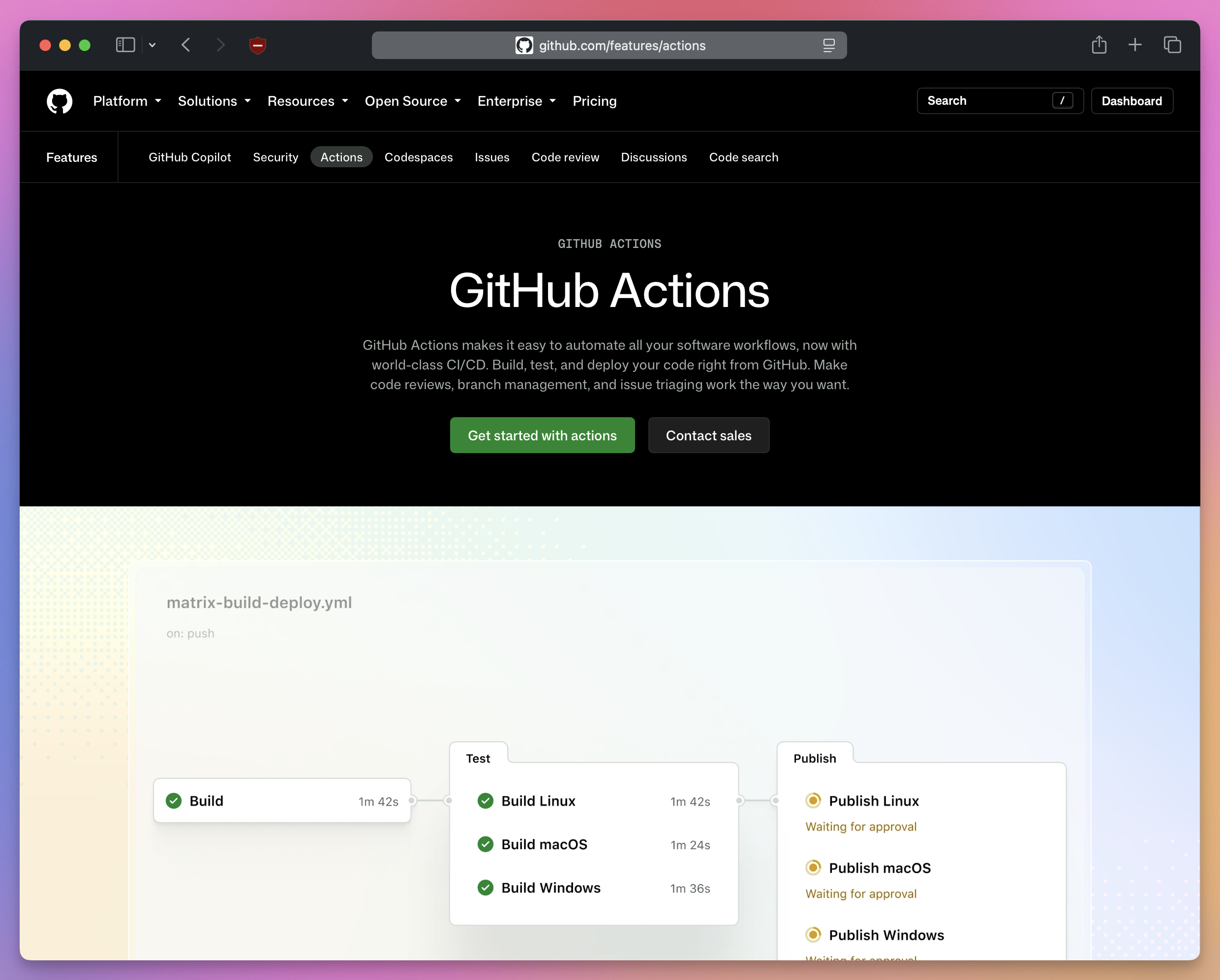Select the Build job card
Screen dimensions: 1220x980
click(x=282, y=800)
